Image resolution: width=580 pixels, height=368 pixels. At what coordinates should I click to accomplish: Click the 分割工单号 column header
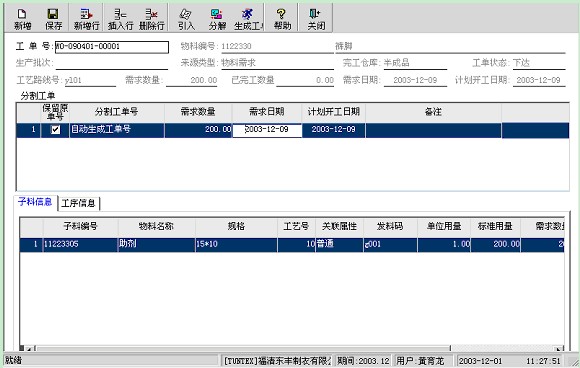[x=117, y=112]
